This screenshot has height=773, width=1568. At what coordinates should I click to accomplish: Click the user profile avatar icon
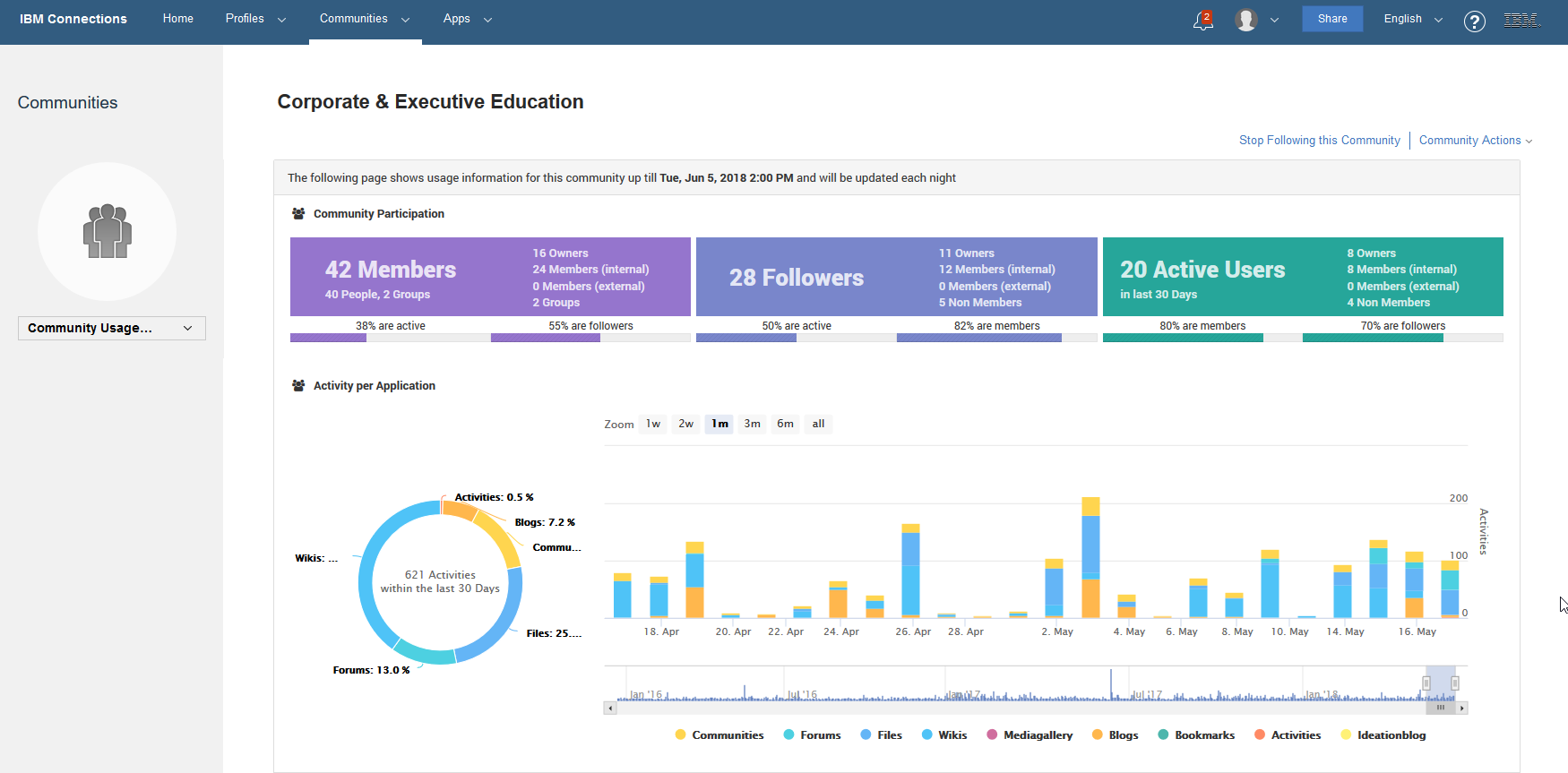pyautogui.click(x=1245, y=20)
